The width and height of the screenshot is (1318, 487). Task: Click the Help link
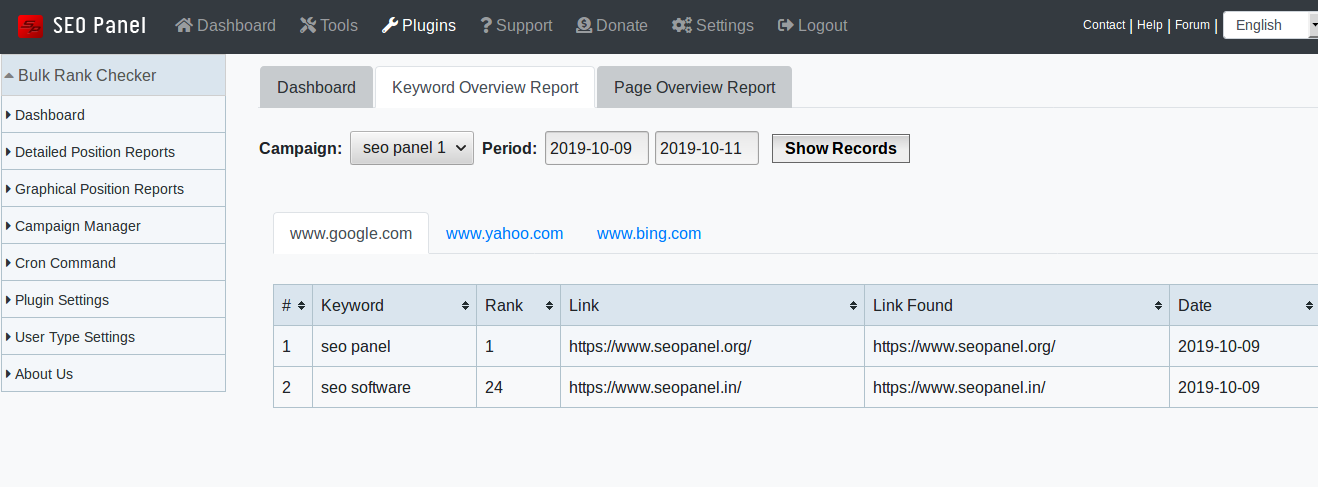pos(1150,25)
